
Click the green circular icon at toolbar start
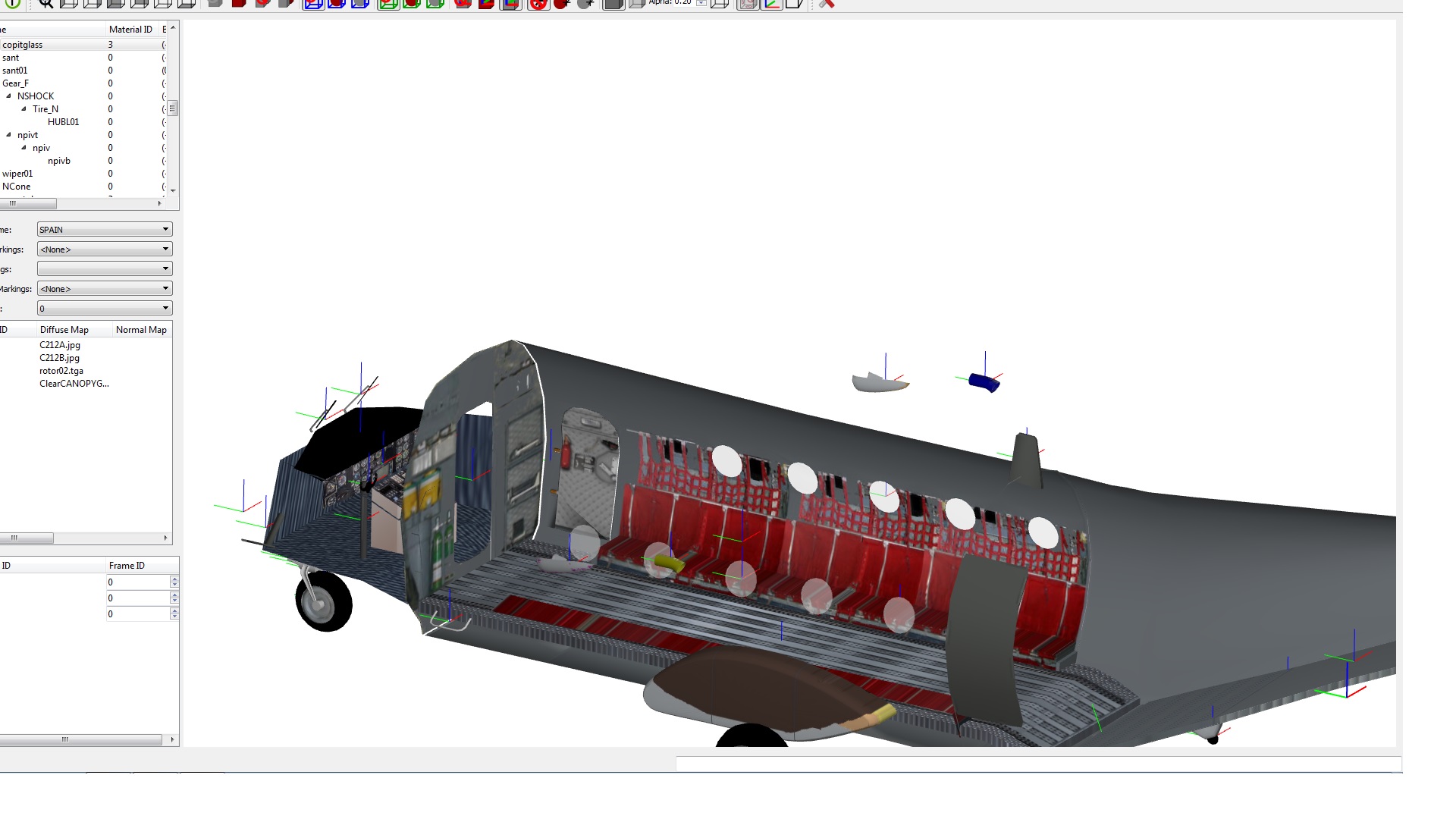point(13,4)
